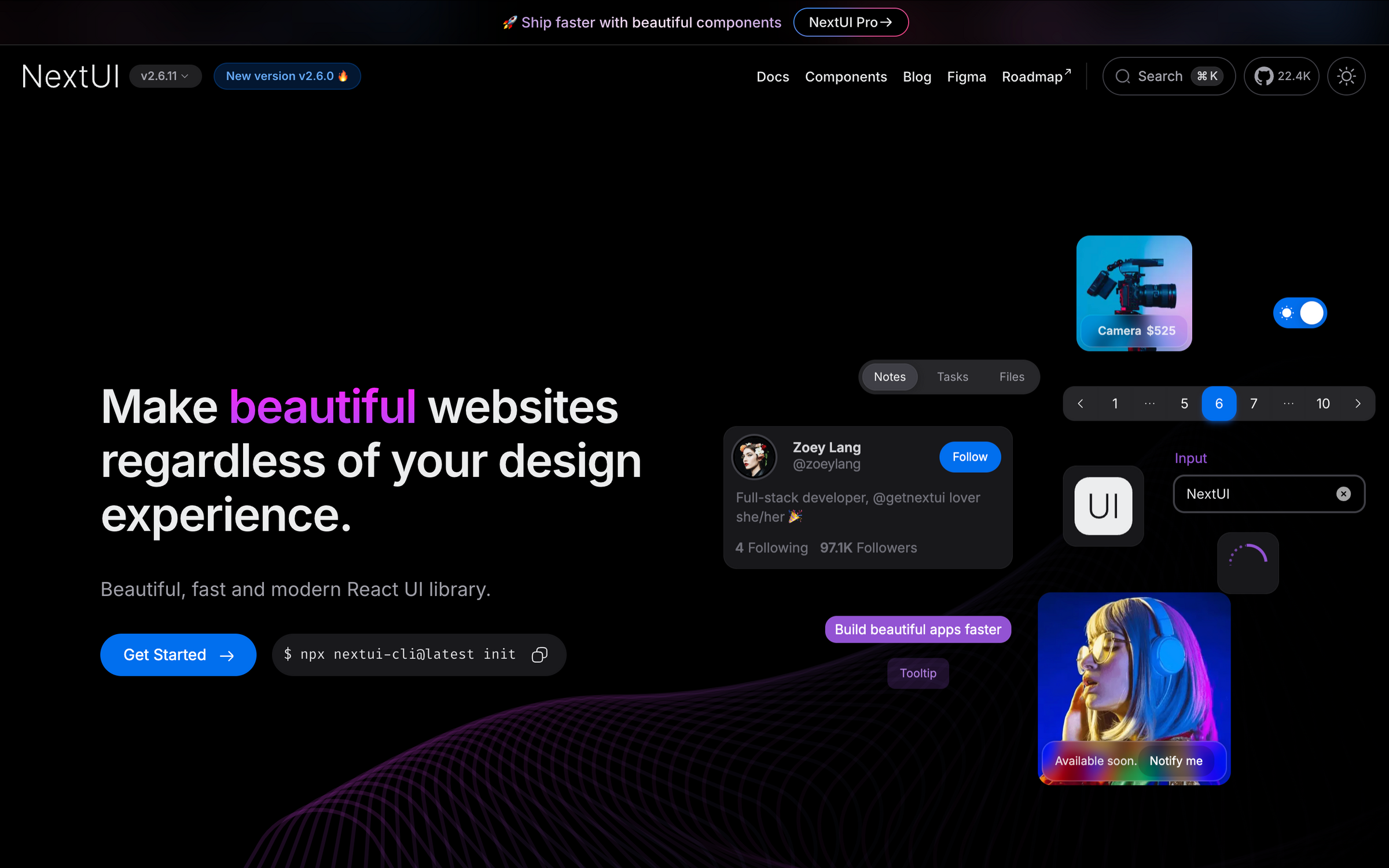Click the UI square avatar icon
The width and height of the screenshot is (1389, 868).
click(x=1103, y=505)
